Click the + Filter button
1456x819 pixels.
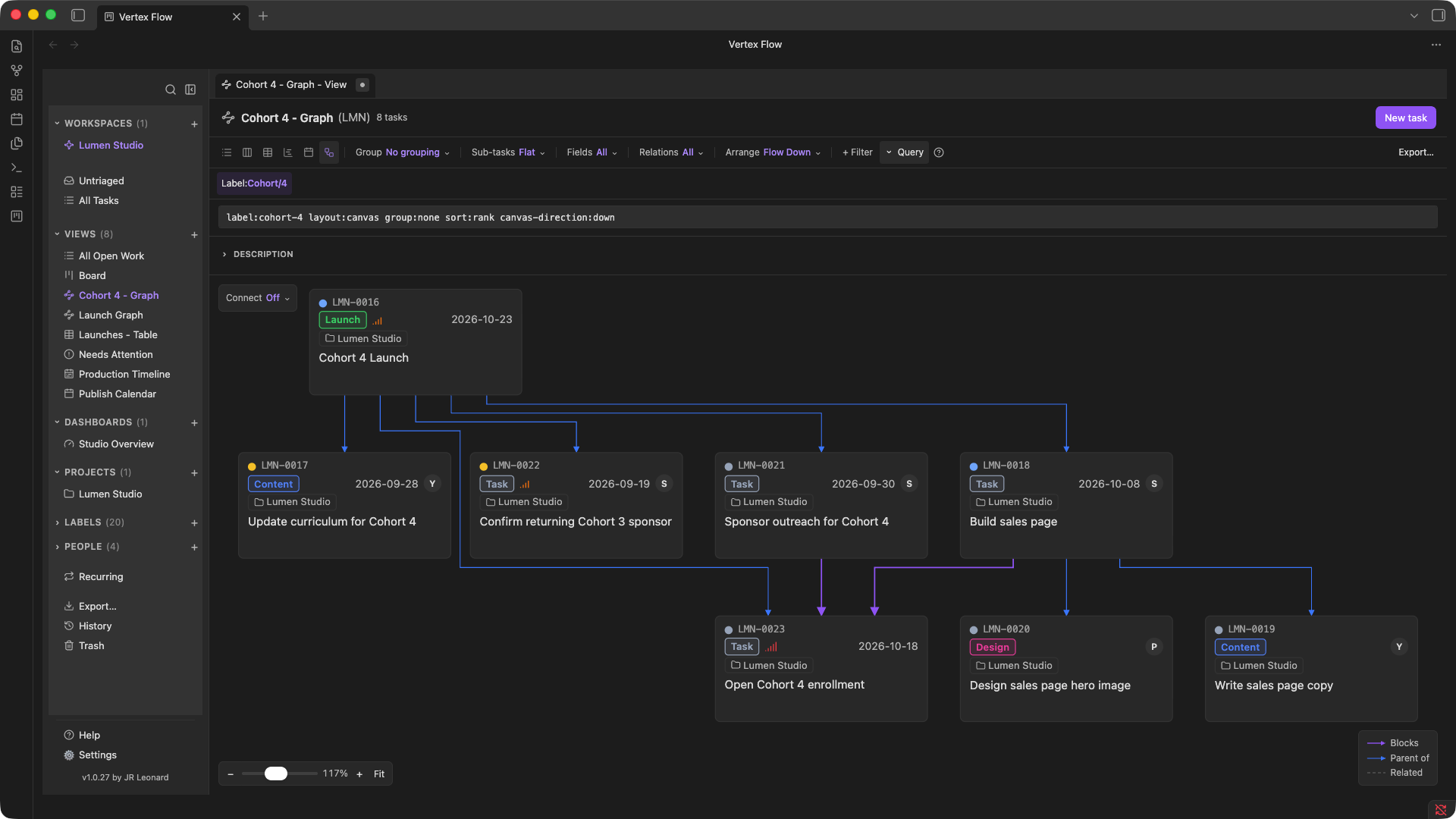857,152
